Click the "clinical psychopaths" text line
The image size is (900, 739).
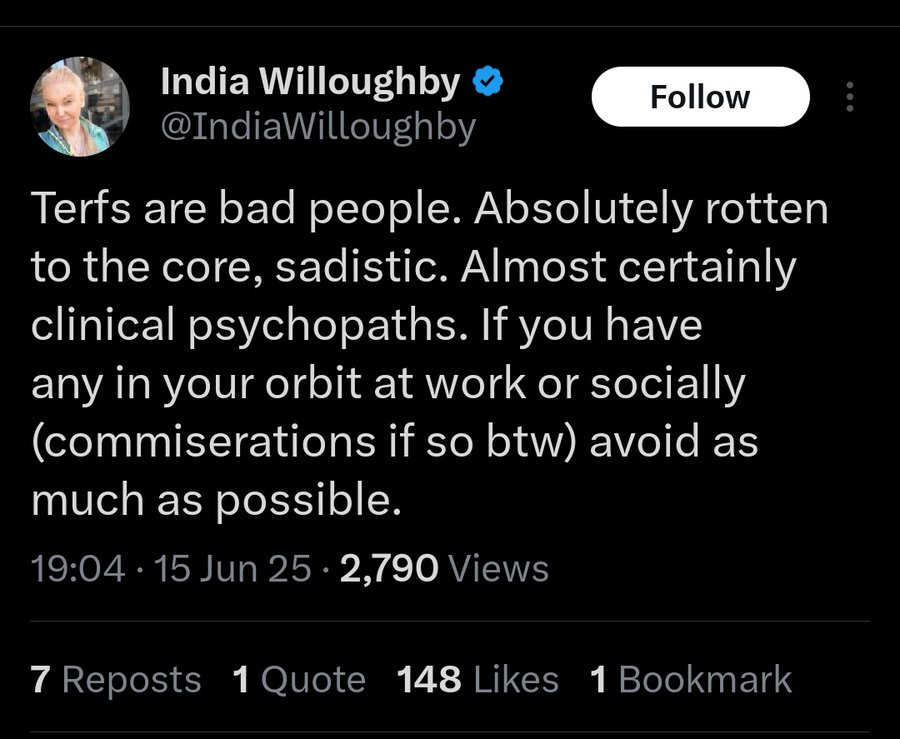pyautogui.click(x=367, y=327)
